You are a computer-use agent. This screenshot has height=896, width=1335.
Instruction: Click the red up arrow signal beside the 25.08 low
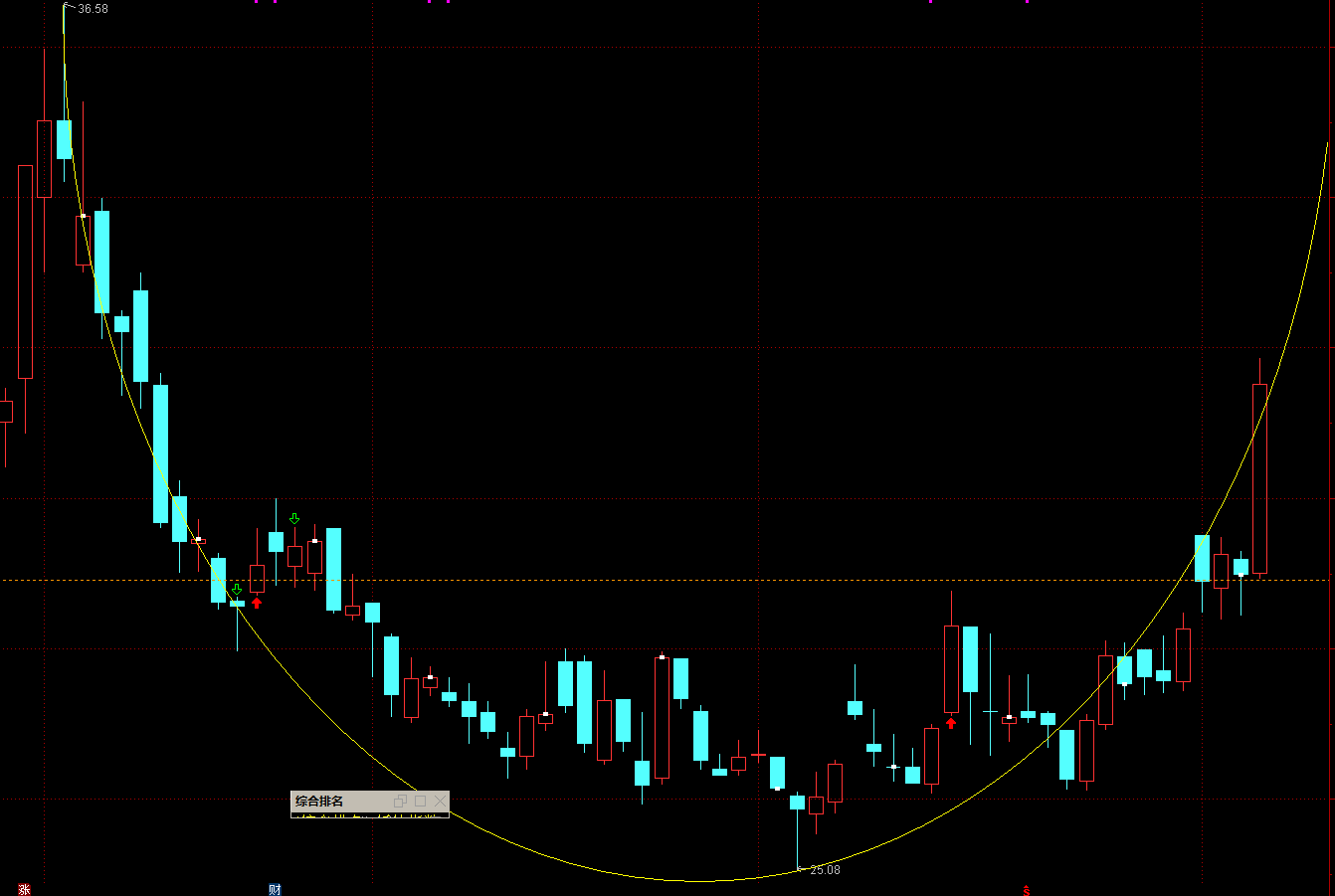click(951, 723)
